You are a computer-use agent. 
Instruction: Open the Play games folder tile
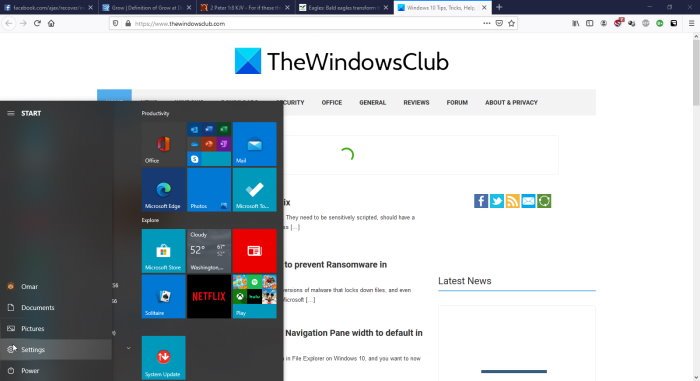(254, 296)
